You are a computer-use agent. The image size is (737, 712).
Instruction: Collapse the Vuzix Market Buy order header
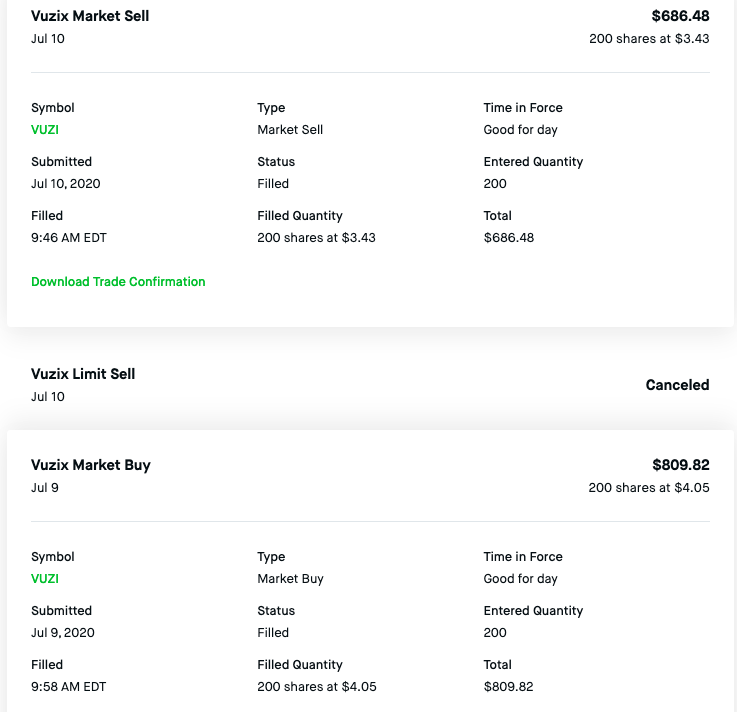click(x=91, y=465)
